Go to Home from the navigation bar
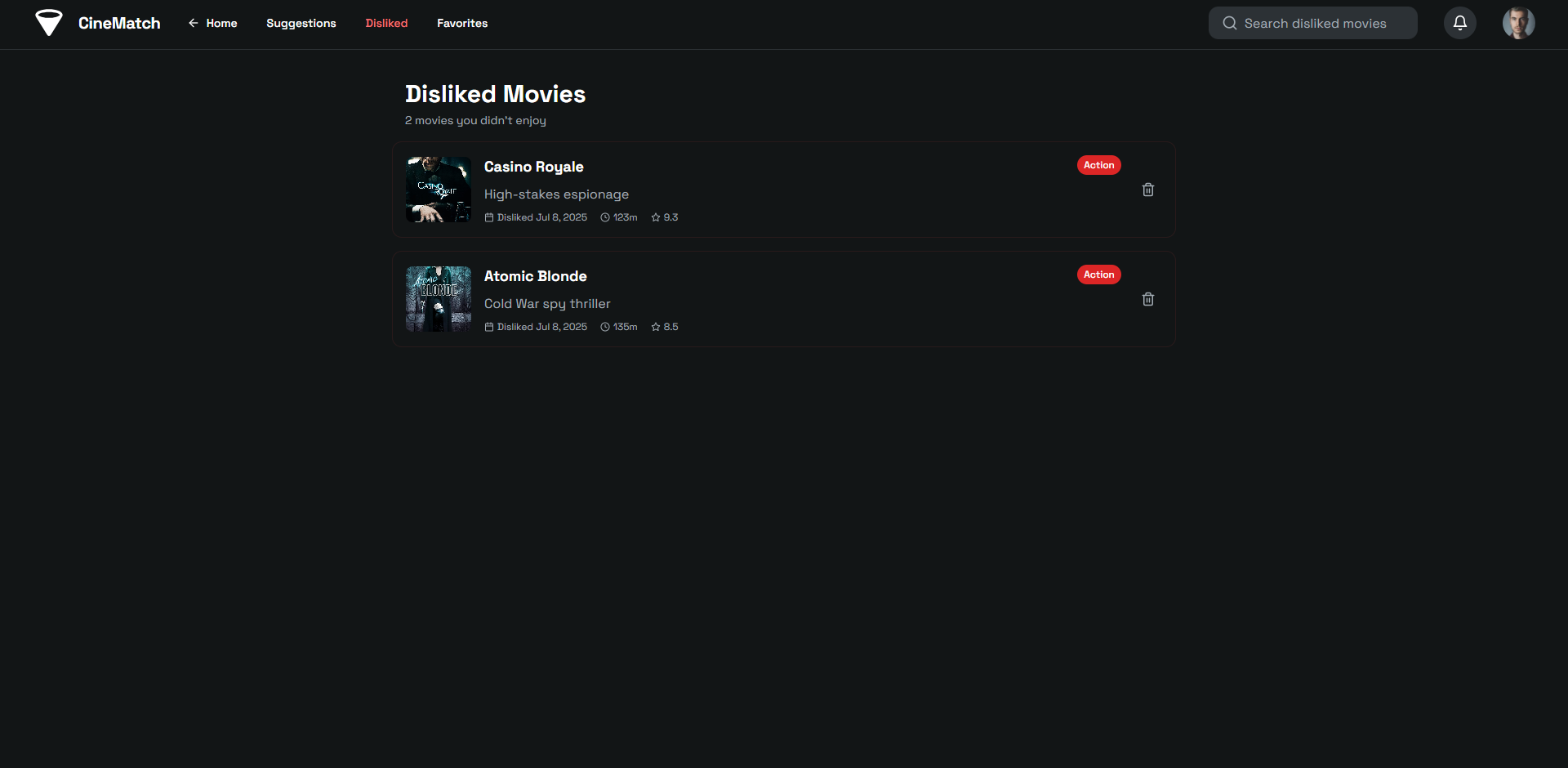Image resolution: width=1568 pixels, height=768 pixels. point(220,23)
